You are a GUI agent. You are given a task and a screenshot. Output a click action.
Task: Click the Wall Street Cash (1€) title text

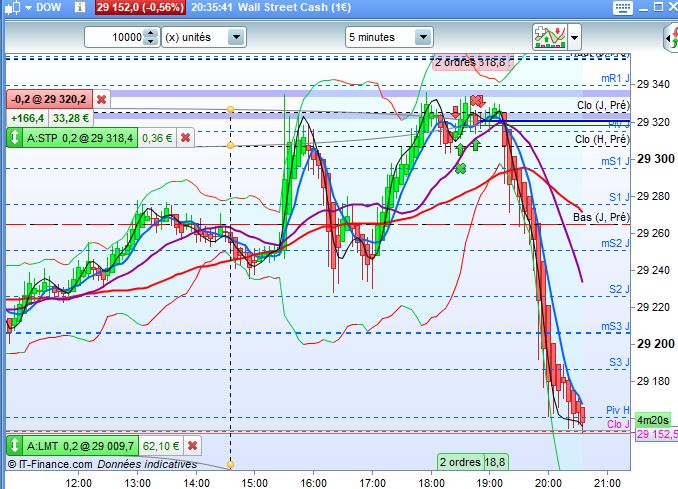pos(294,7)
